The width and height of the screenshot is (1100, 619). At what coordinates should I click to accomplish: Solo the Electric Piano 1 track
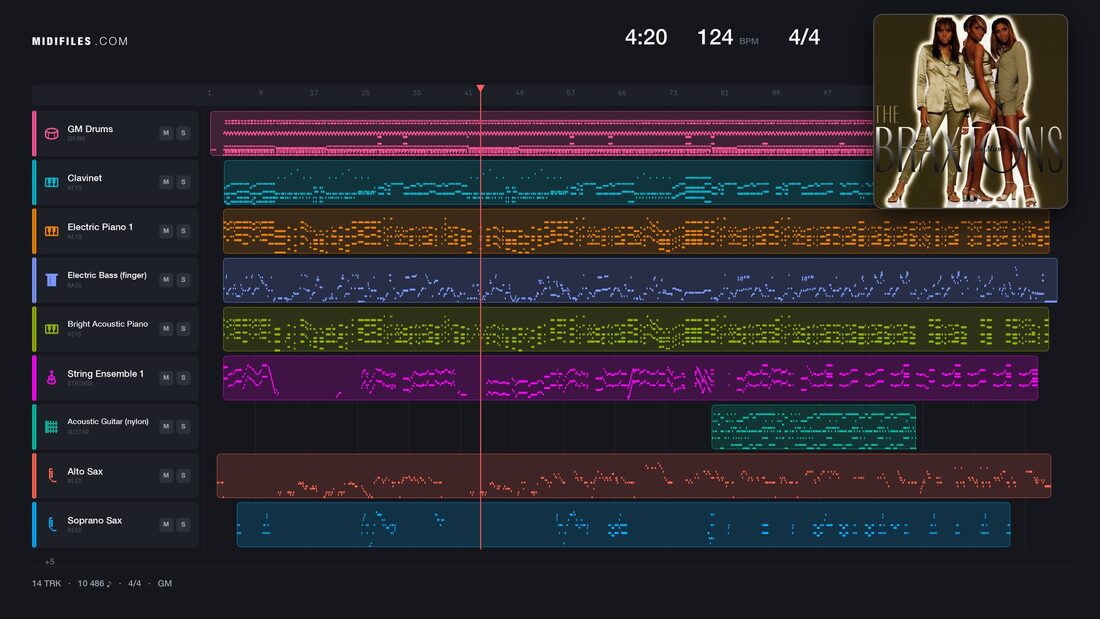click(x=183, y=231)
